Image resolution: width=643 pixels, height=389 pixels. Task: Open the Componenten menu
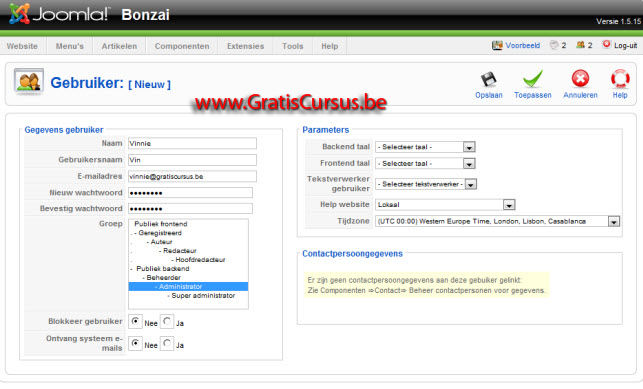click(x=182, y=46)
